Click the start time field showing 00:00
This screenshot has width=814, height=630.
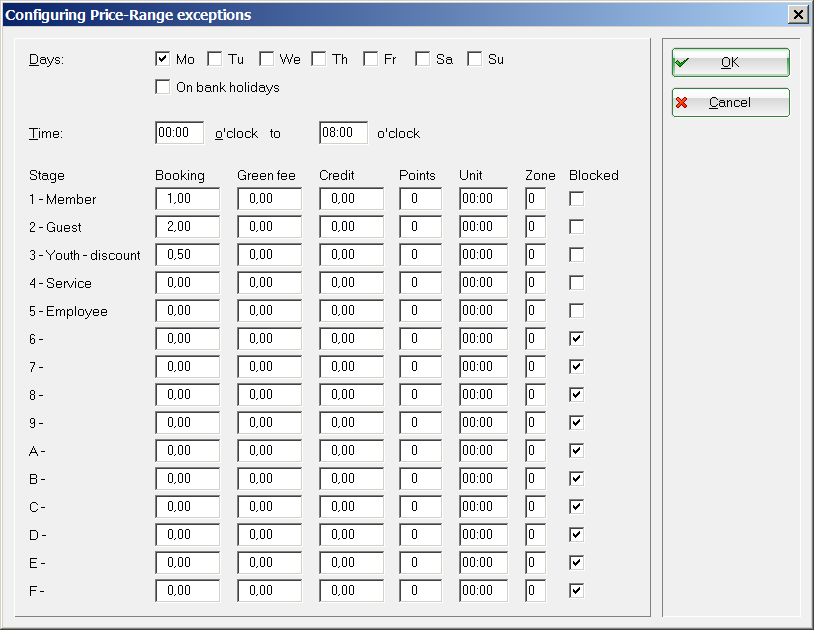pos(180,133)
